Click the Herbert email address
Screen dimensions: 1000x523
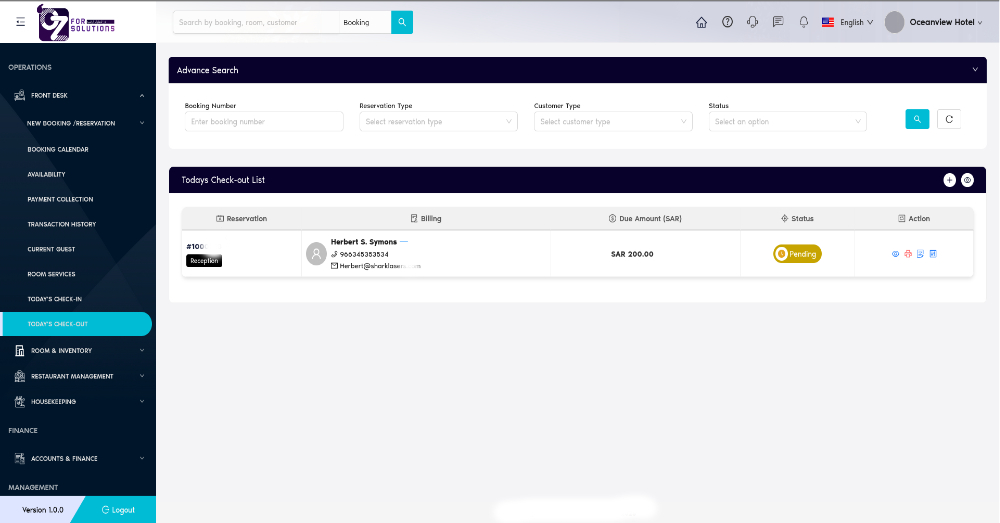(380, 266)
